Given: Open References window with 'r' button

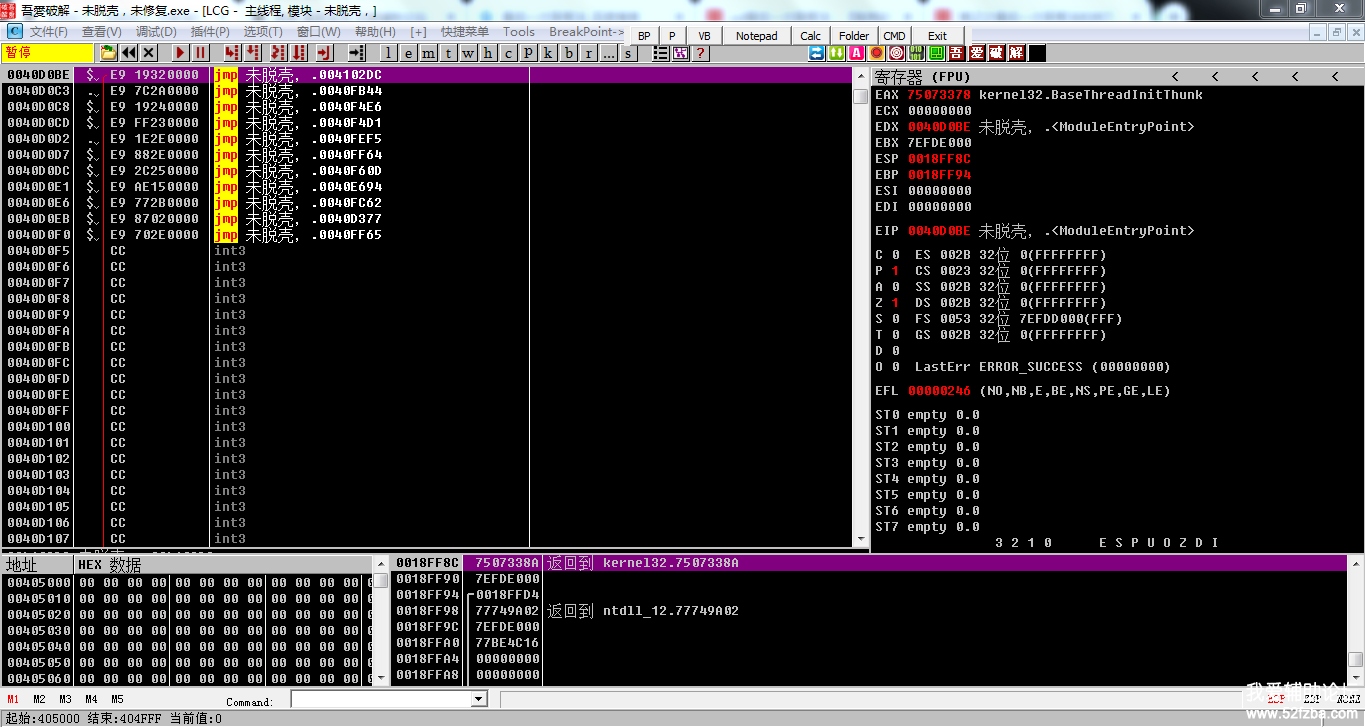Looking at the screenshot, I should tap(588, 53).
